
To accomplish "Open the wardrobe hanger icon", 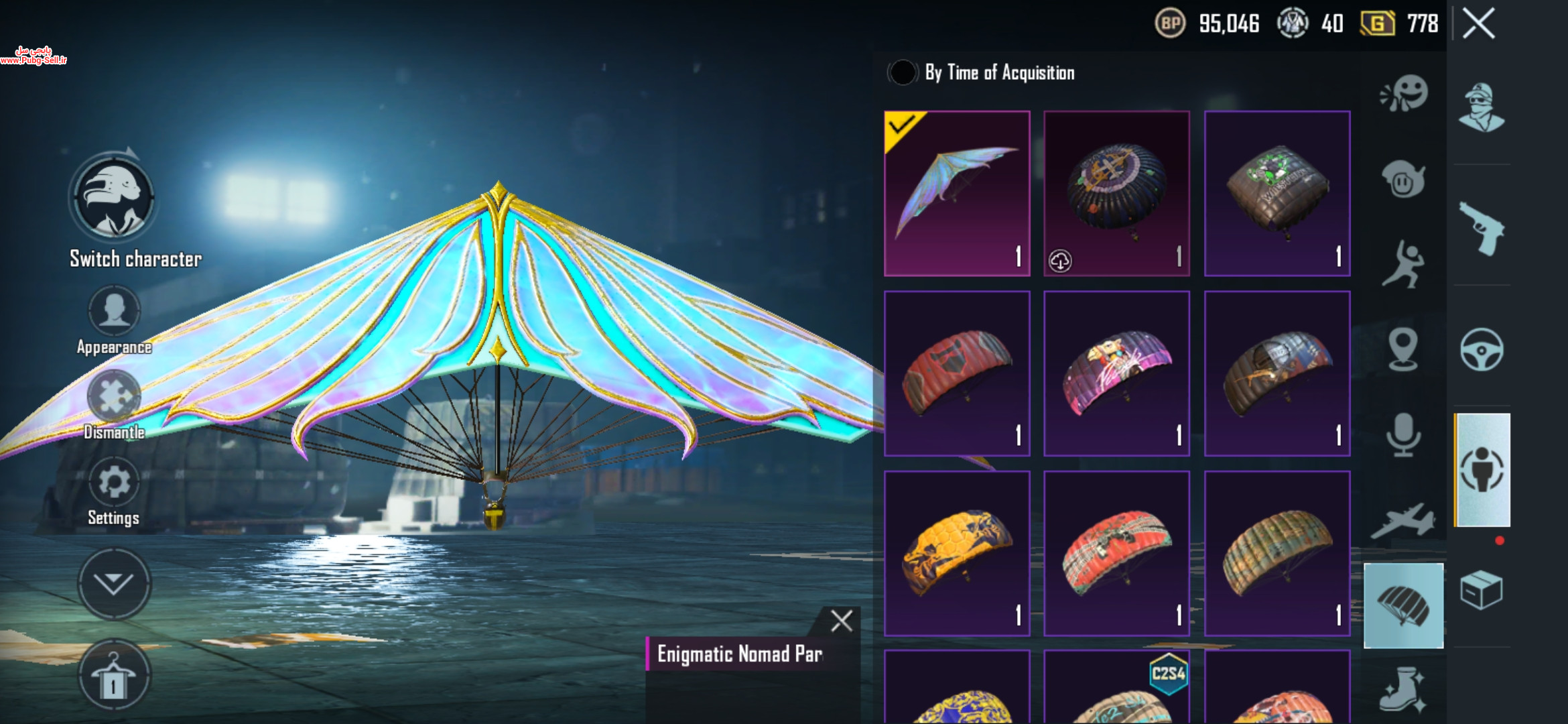I will click(x=114, y=674).
